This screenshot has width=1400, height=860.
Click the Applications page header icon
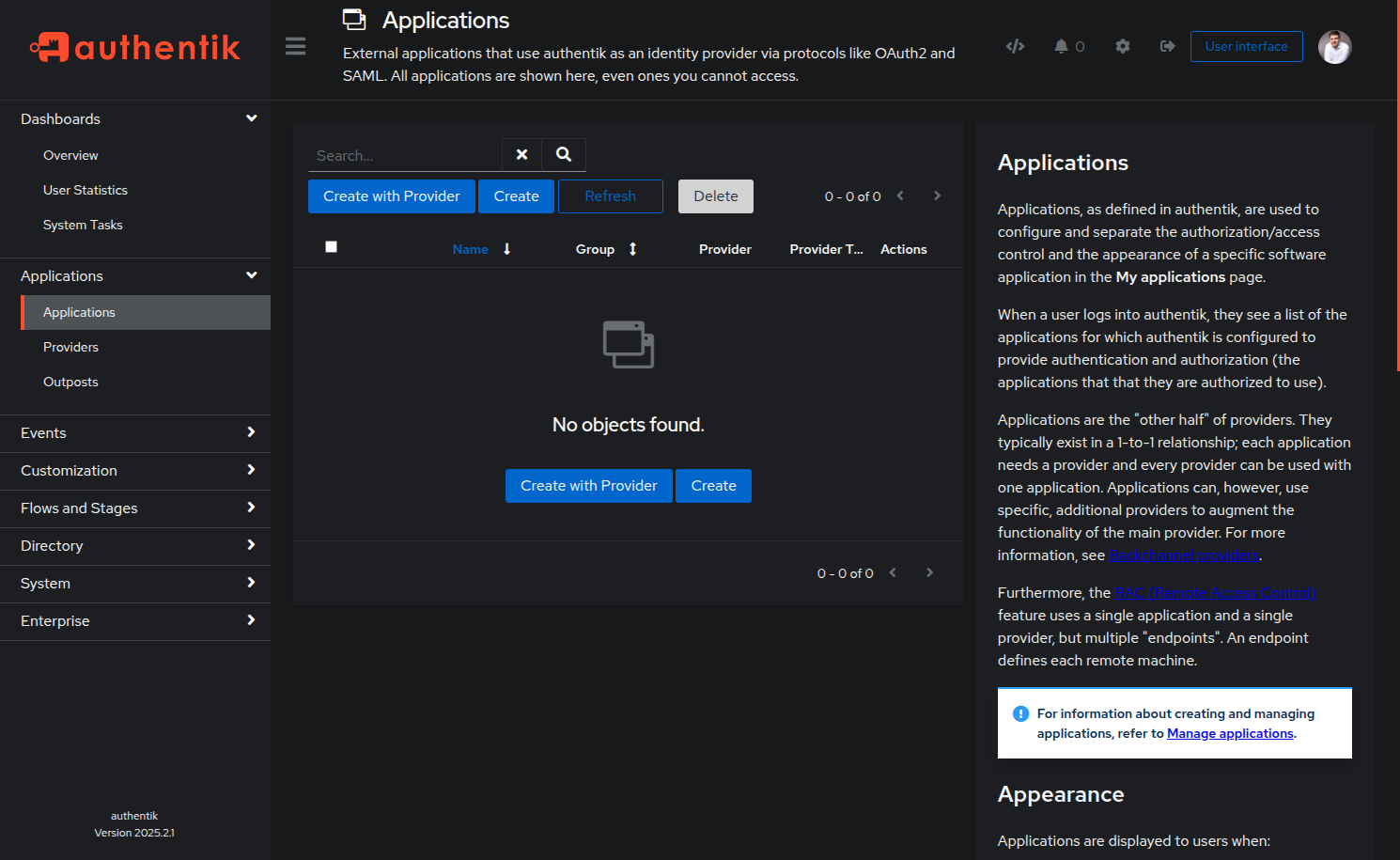pyautogui.click(x=354, y=20)
